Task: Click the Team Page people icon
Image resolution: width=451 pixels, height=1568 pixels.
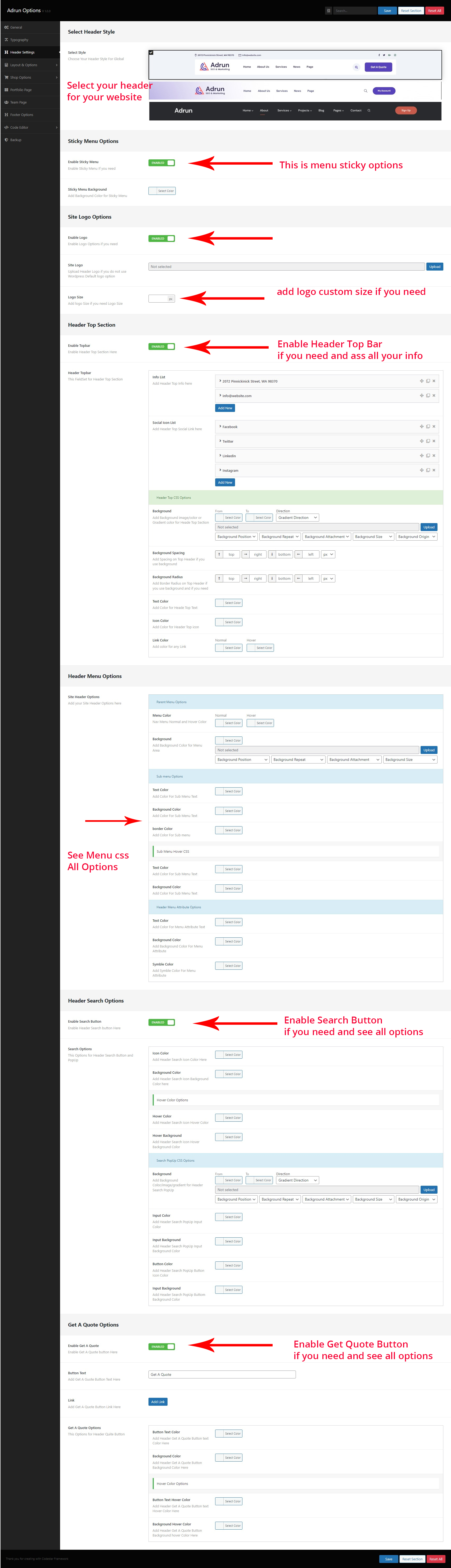Action: [x=6, y=102]
